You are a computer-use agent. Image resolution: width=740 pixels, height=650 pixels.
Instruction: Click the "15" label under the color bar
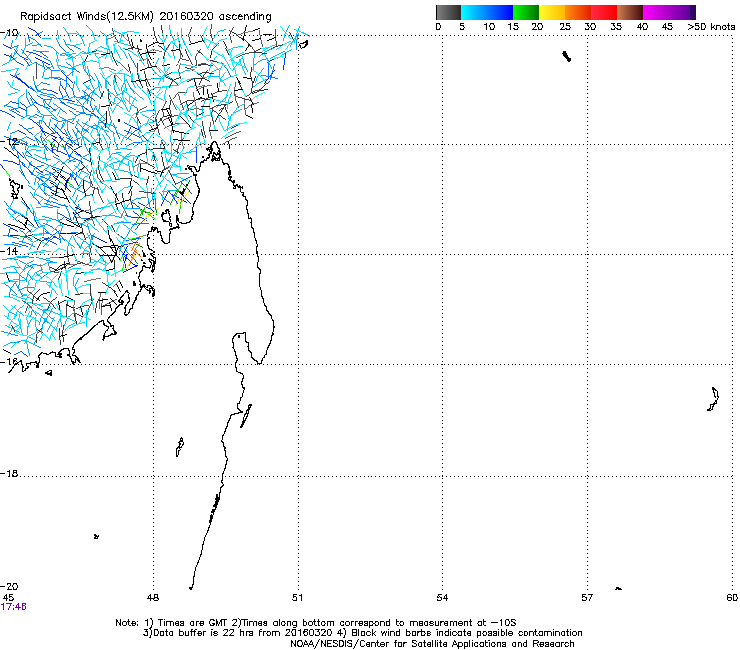513,27
